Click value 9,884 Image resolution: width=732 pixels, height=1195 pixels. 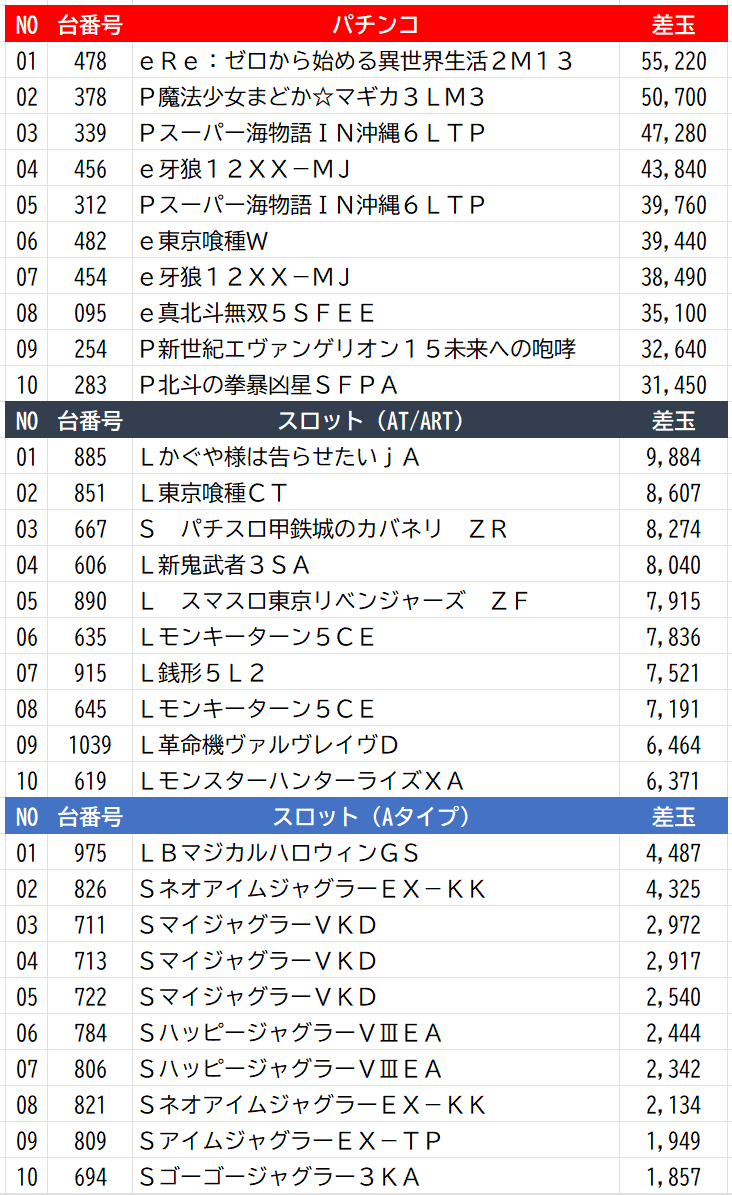[673, 457]
